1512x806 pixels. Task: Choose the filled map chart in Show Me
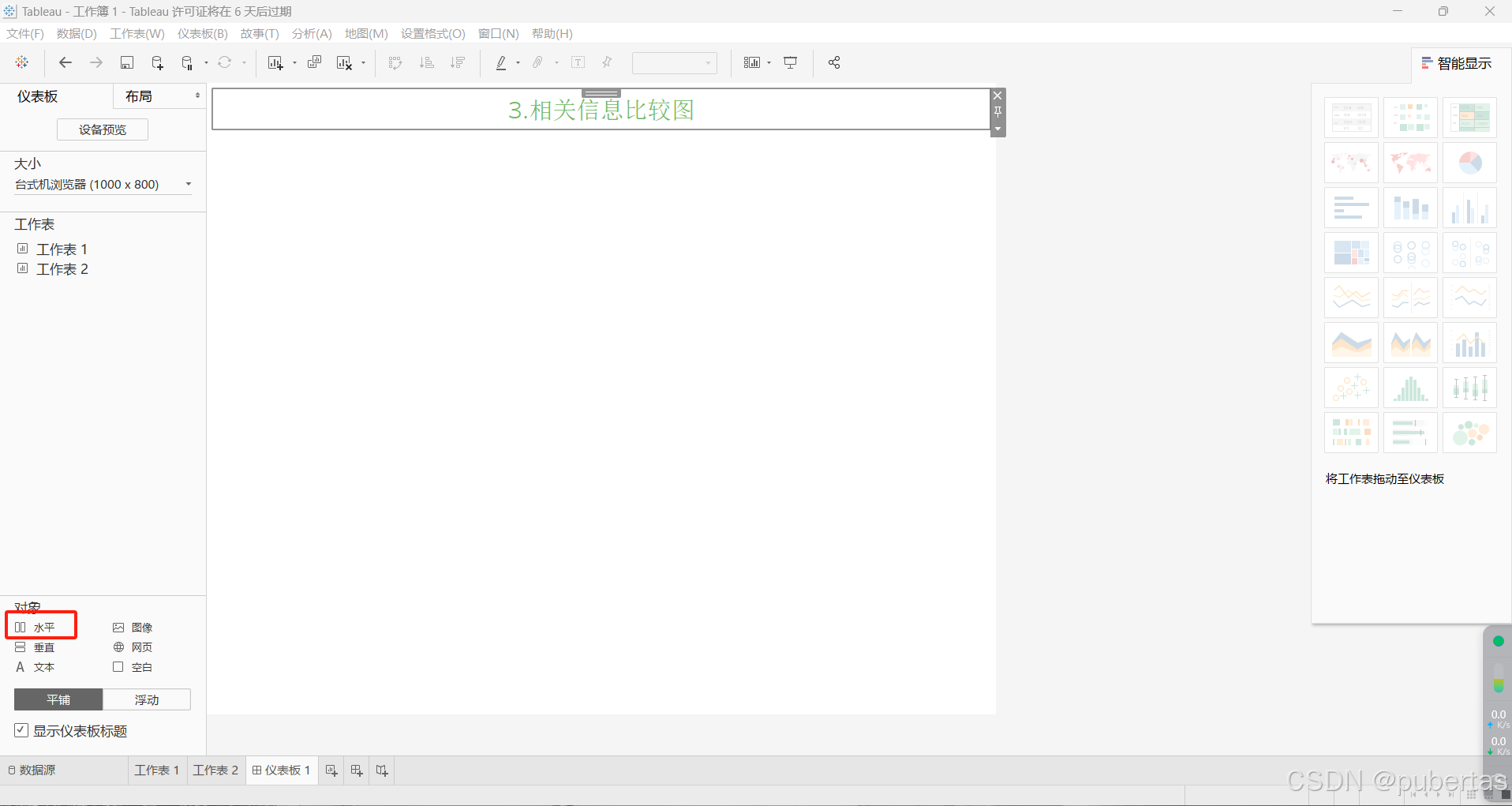(x=1410, y=163)
